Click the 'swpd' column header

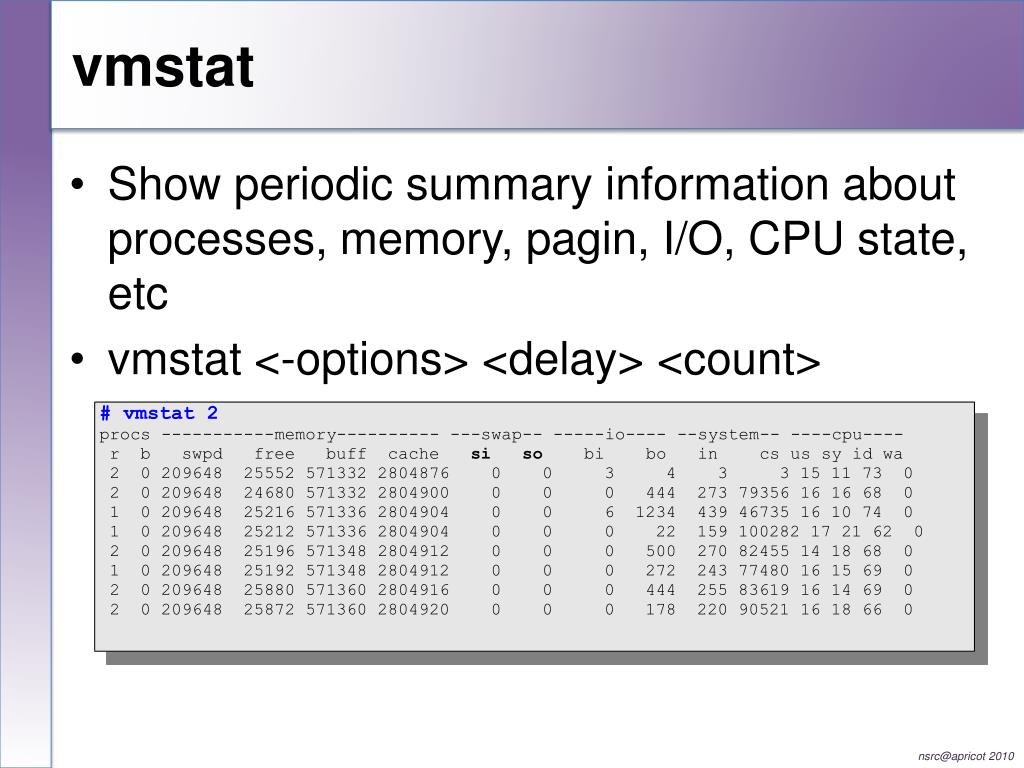202,455
